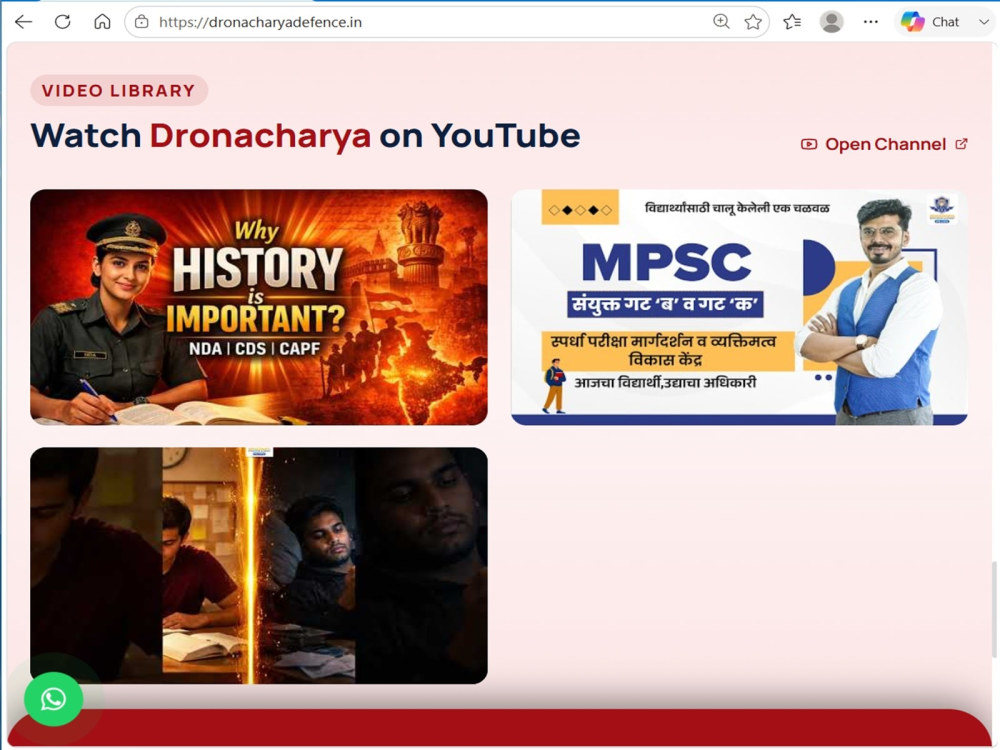The height and width of the screenshot is (750, 1000).
Task: Reload the page with the refresh icon
Action: tap(62, 22)
